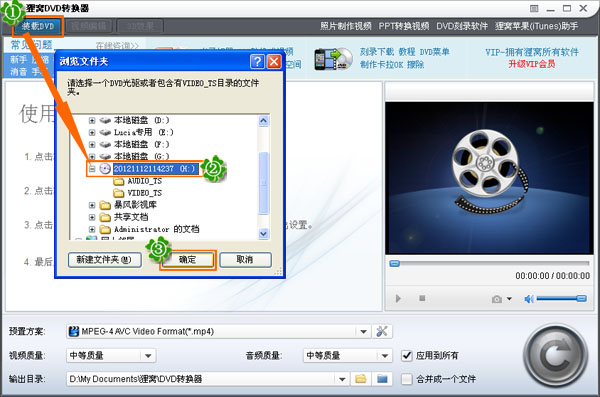Click the play button under preview

(398, 299)
